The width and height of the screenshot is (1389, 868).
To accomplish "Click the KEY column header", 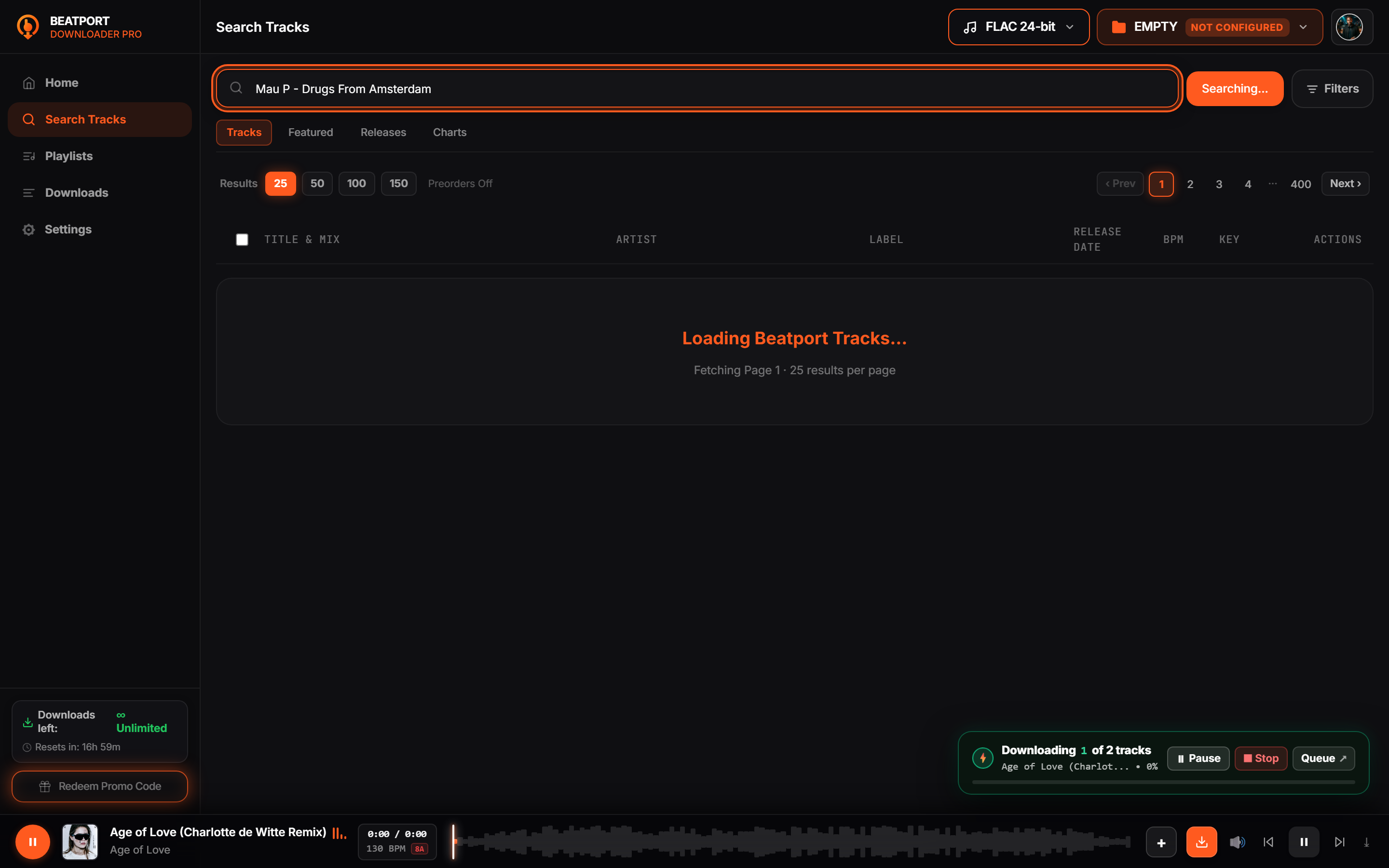I will coord(1229,239).
